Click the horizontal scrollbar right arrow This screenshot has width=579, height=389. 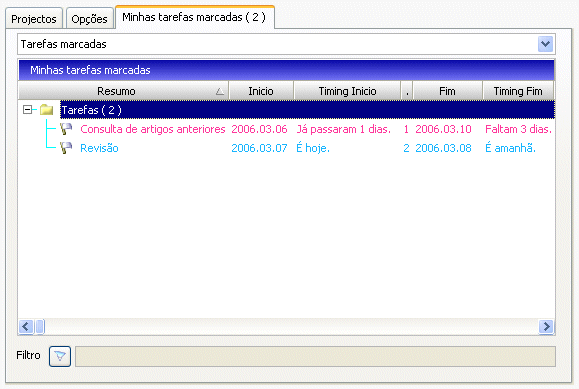click(546, 327)
